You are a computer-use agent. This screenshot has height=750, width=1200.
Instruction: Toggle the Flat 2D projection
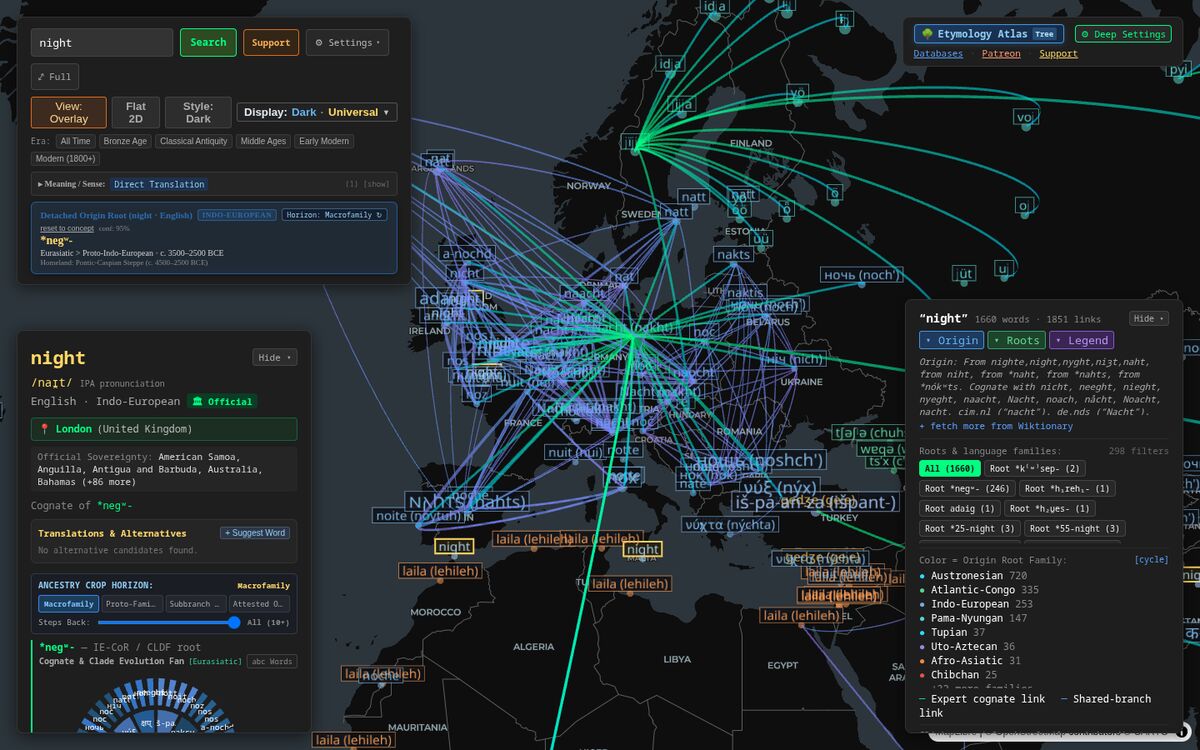(135, 112)
